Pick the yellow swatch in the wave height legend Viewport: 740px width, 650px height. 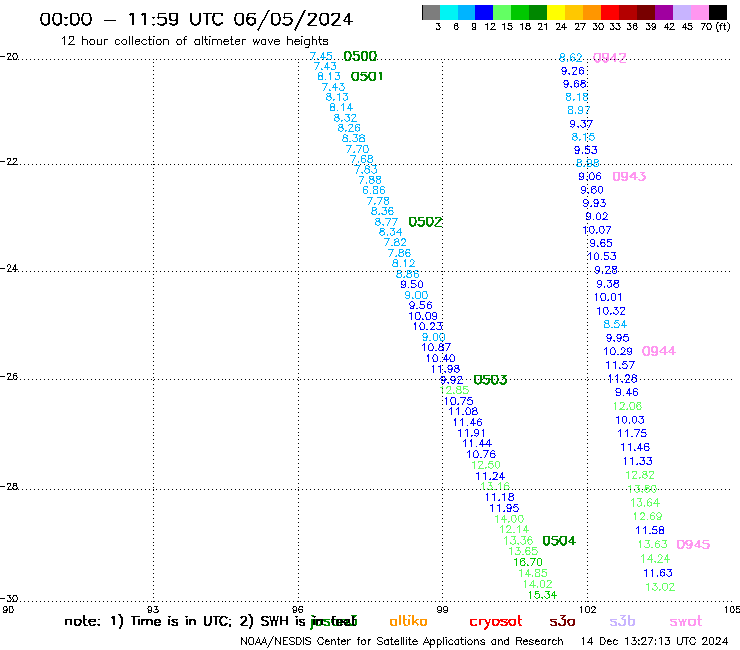[x=556, y=12]
